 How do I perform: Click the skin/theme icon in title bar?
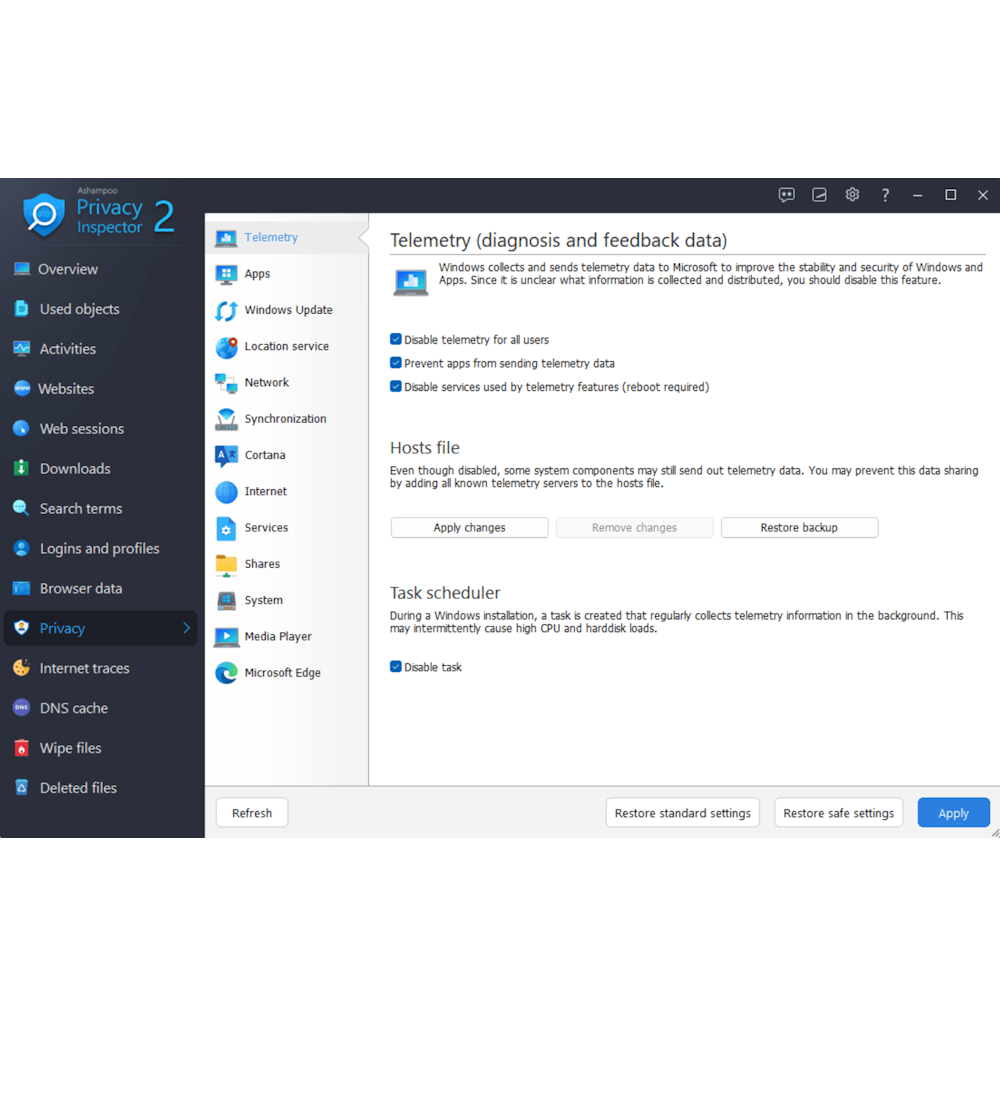tap(819, 195)
